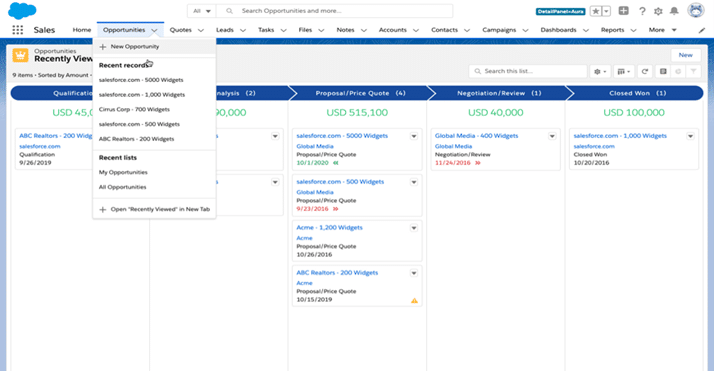This screenshot has width=714, height=371.
Task: Switch to the Campaigns tab
Action: [x=499, y=30]
